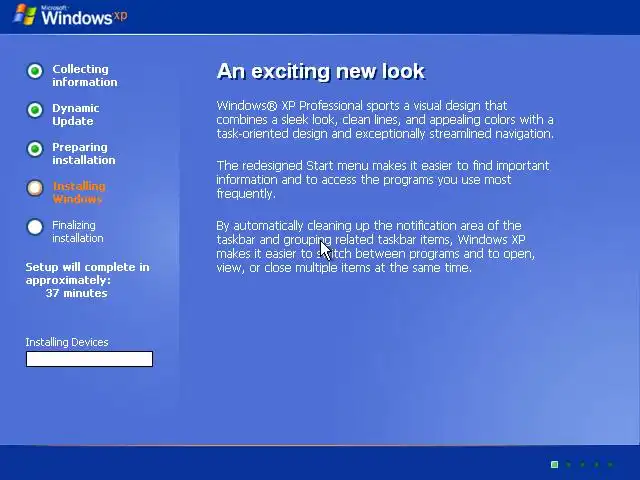Click the Preparing installation step indicator

[x=35, y=149]
